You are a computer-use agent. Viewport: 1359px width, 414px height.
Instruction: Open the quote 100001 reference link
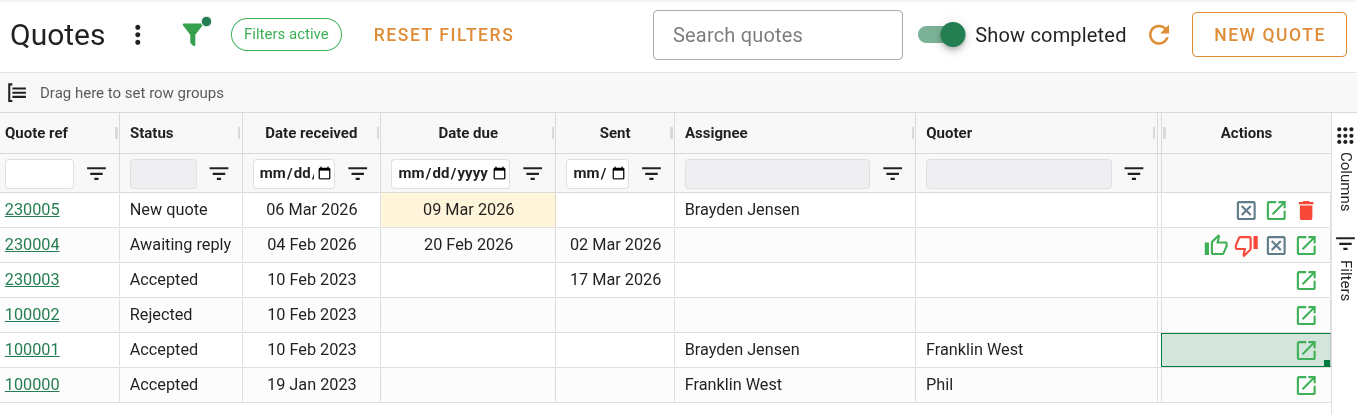click(x=32, y=350)
